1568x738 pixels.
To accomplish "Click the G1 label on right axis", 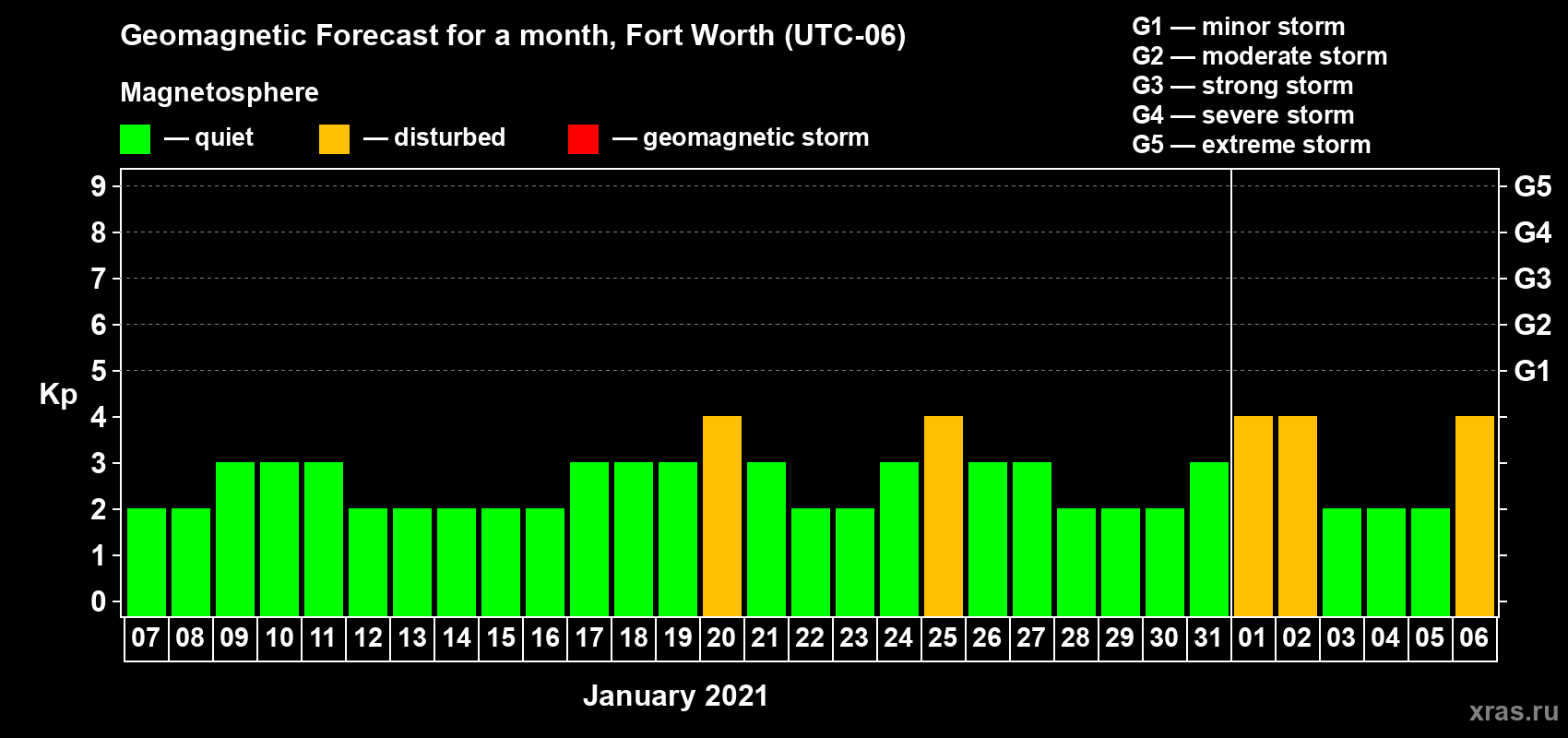I will tap(1532, 371).
